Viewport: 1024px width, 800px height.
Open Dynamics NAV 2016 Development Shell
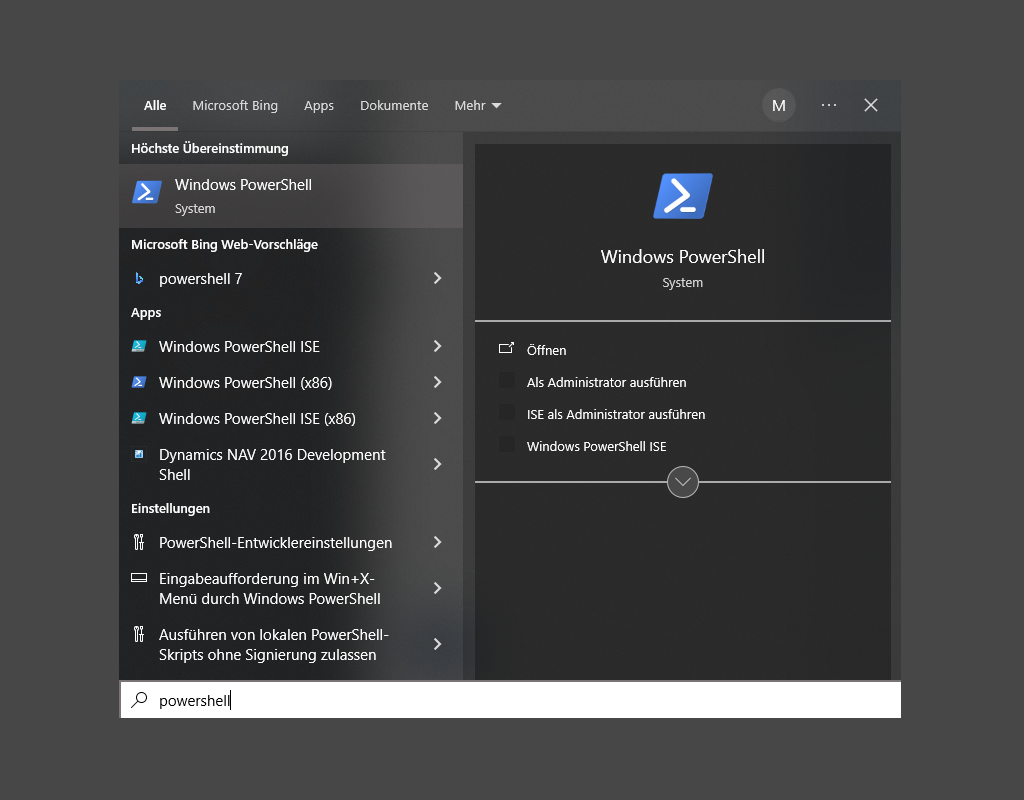(271, 463)
